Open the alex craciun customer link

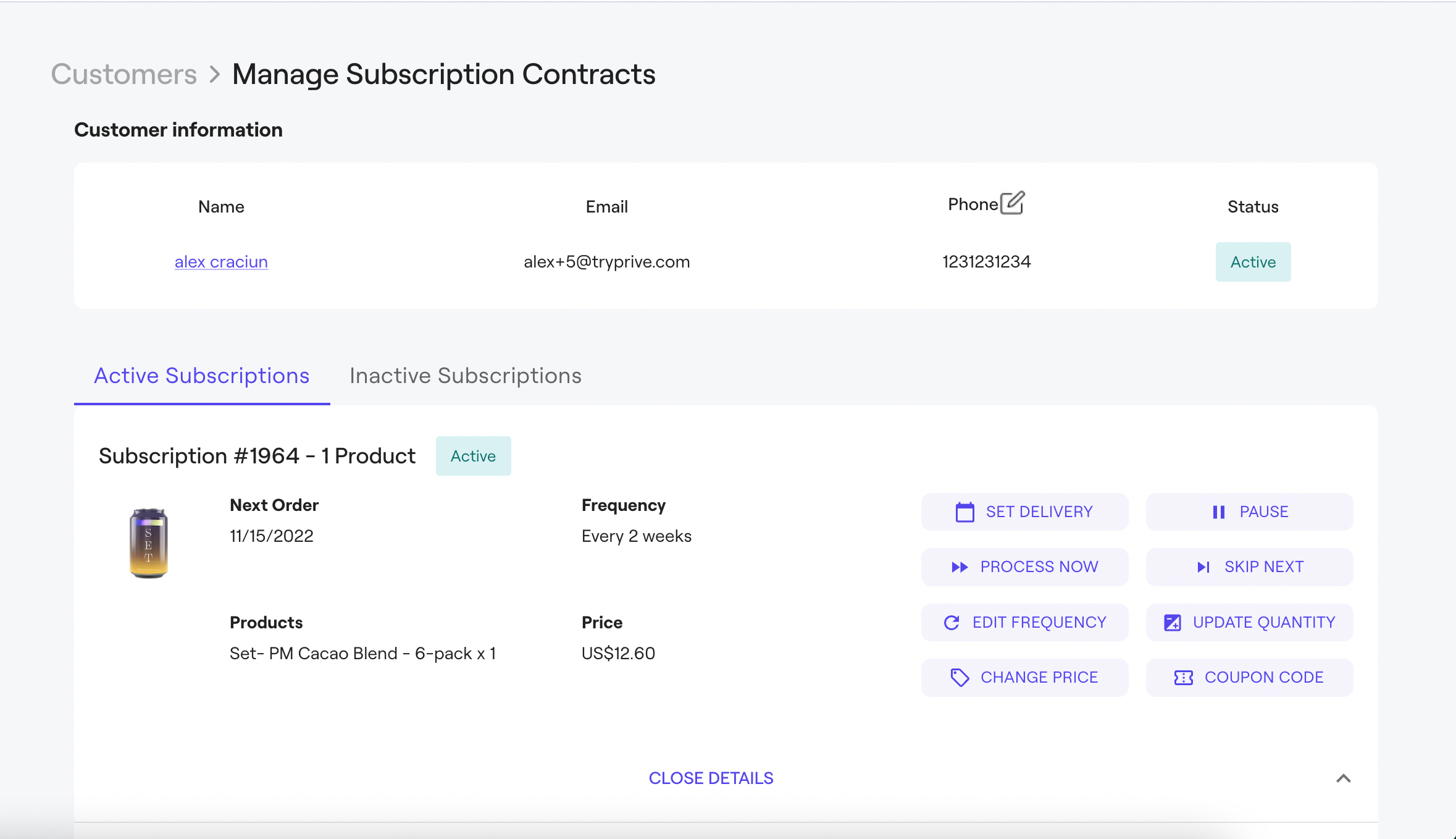click(x=221, y=262)
